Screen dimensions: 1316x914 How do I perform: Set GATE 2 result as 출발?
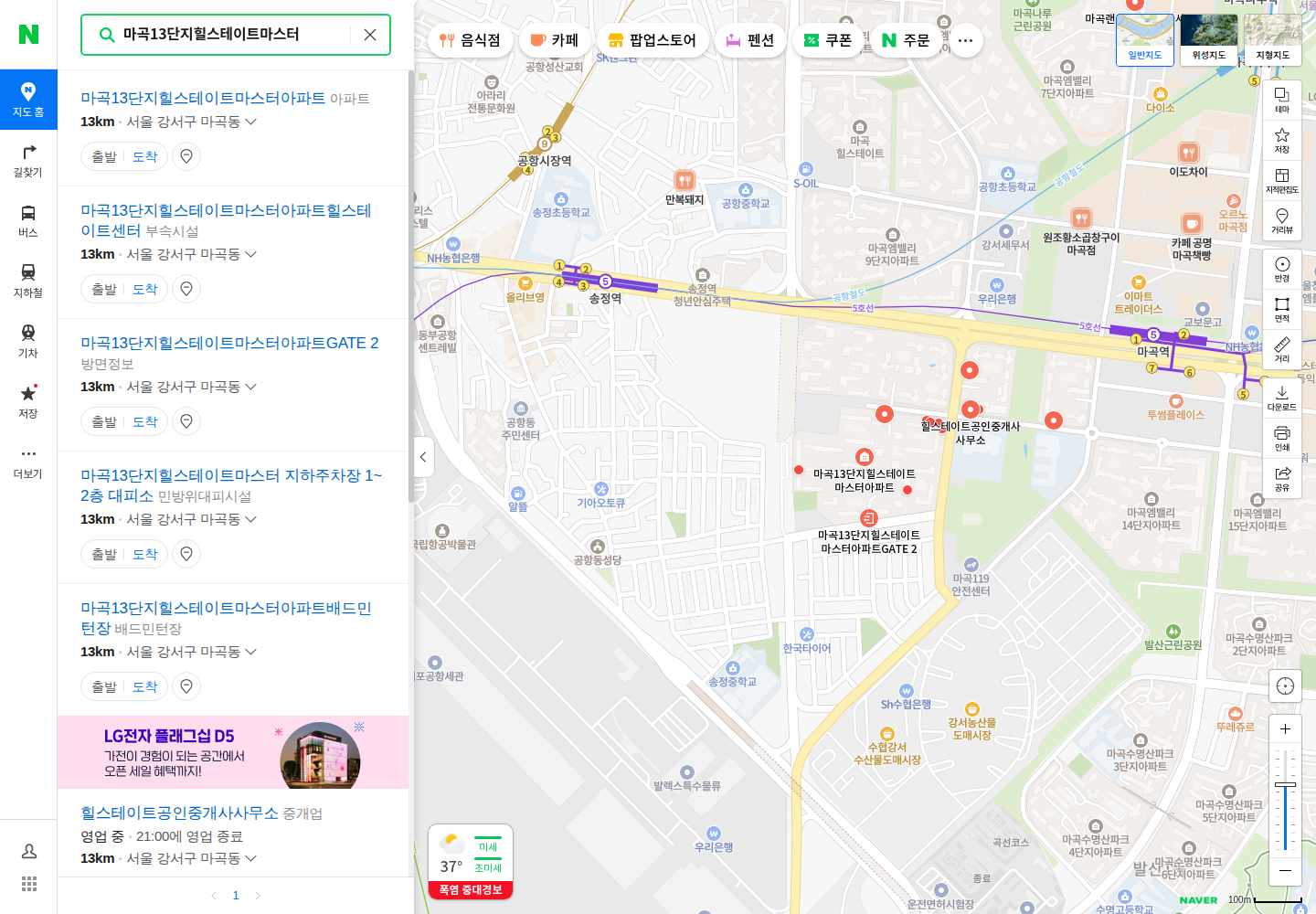pos(104,421)
